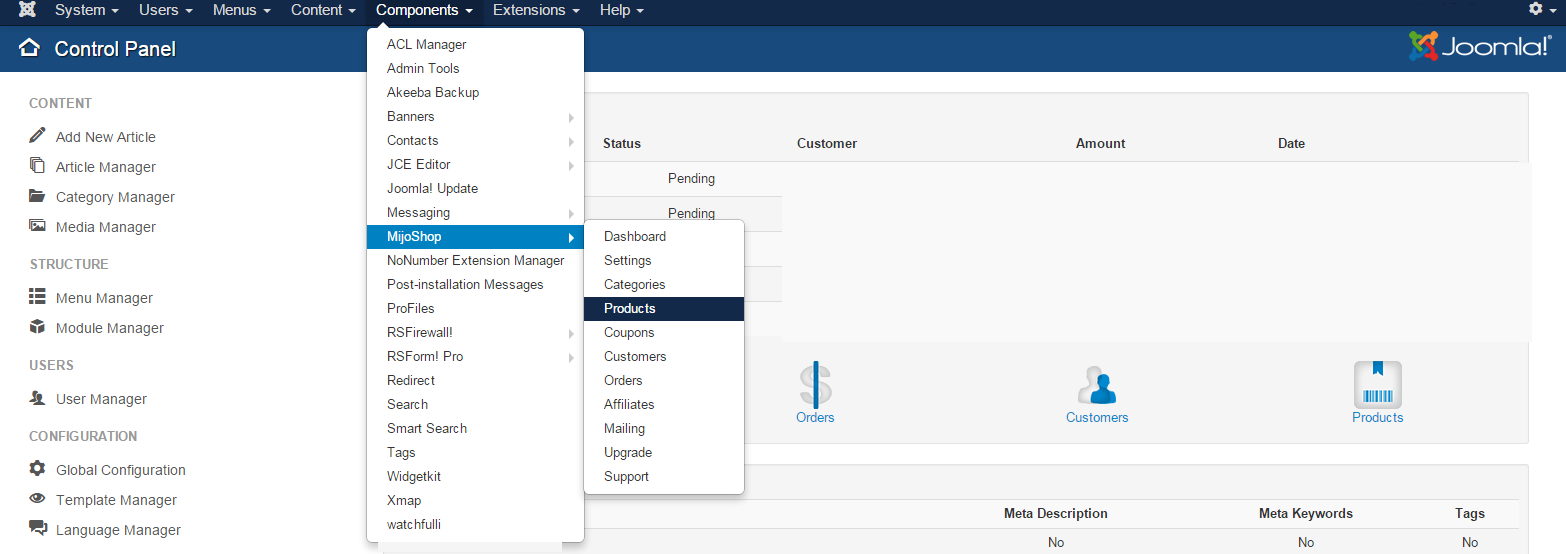
Task: Open the Help dropdown
Action: [621, 10]
